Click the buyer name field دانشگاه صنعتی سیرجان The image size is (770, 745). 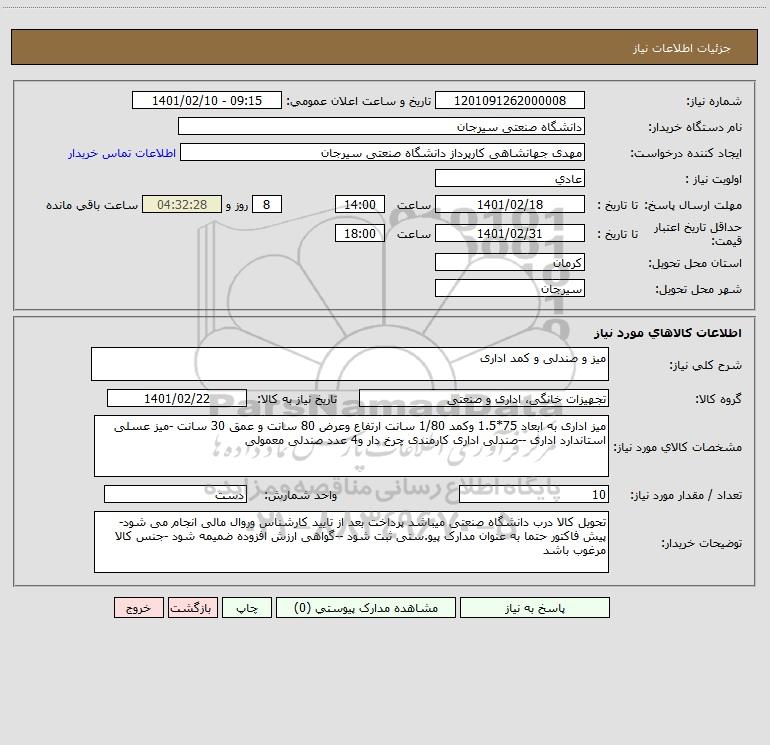coord(381,127)
